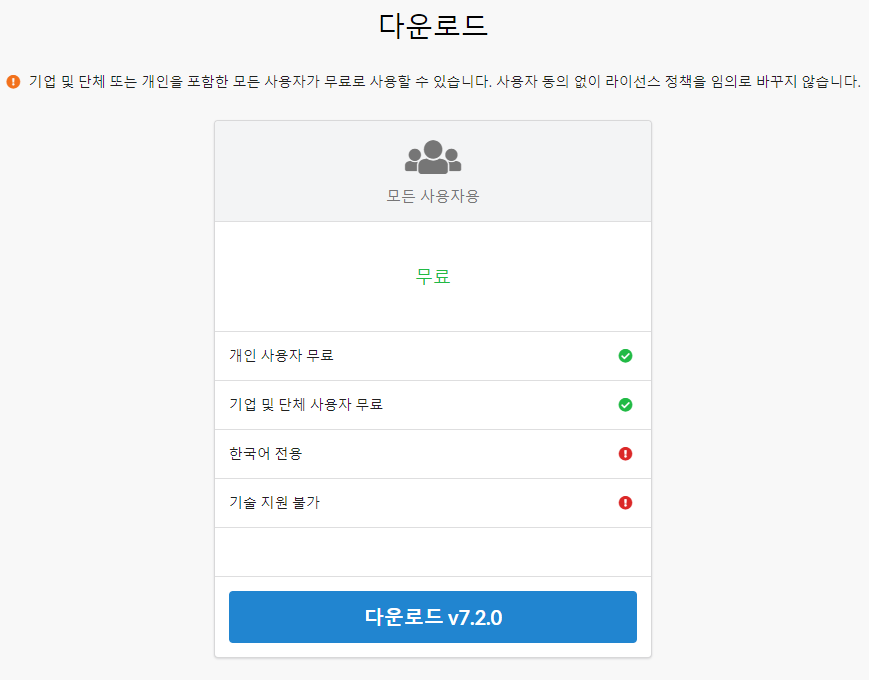Click the group users icon above 모든 사용자용
Image resolution: width=869 pixels, height=680 pixels.
tap(433, 157)
